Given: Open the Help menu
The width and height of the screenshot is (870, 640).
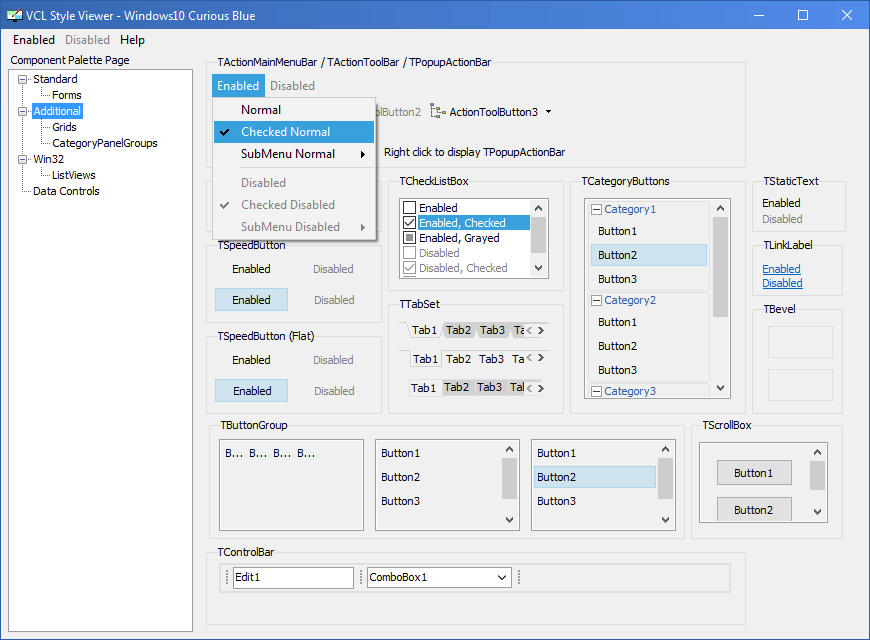Looking at the screenshot, I should 132,40.
